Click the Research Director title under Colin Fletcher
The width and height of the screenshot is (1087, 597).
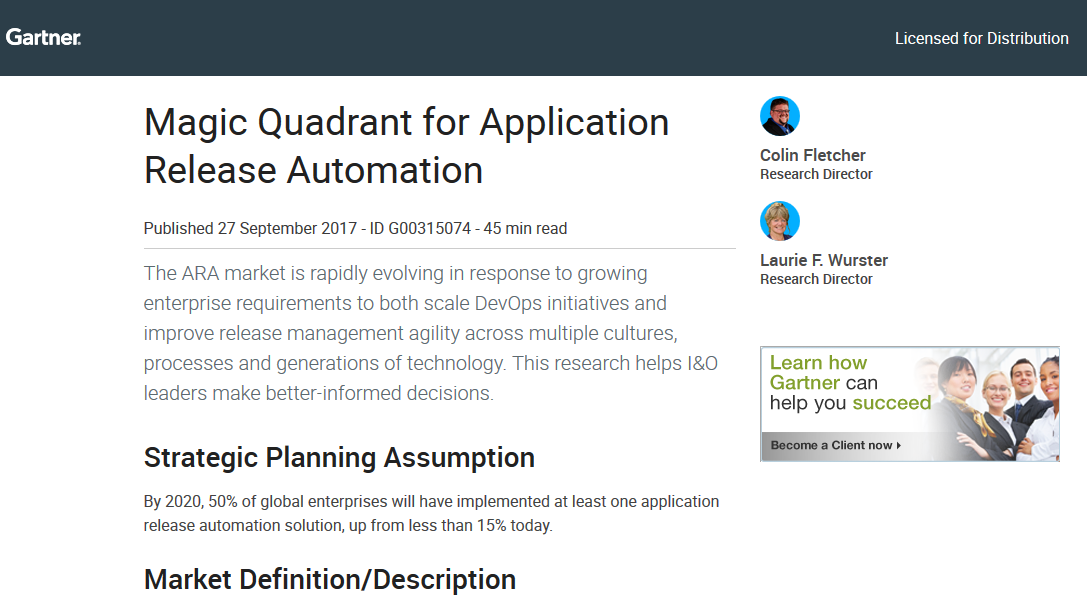pos(816,174)
